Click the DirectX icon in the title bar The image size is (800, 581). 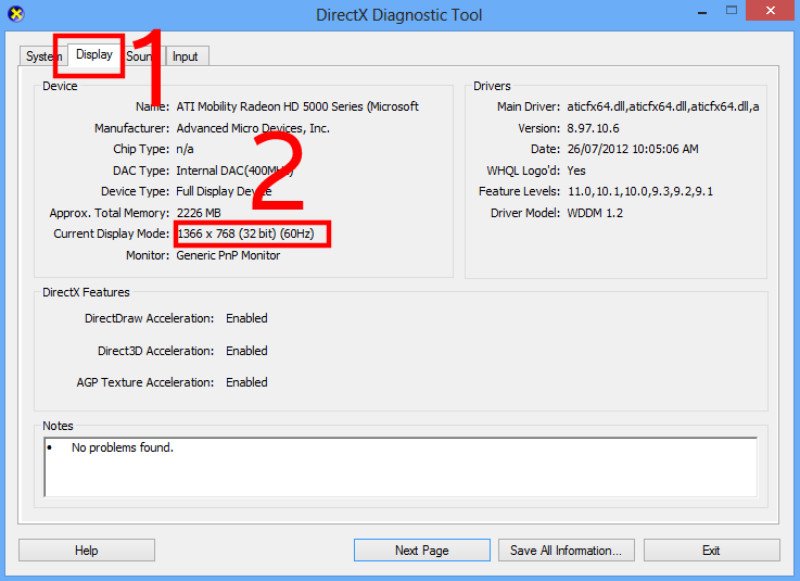(14, 12)
